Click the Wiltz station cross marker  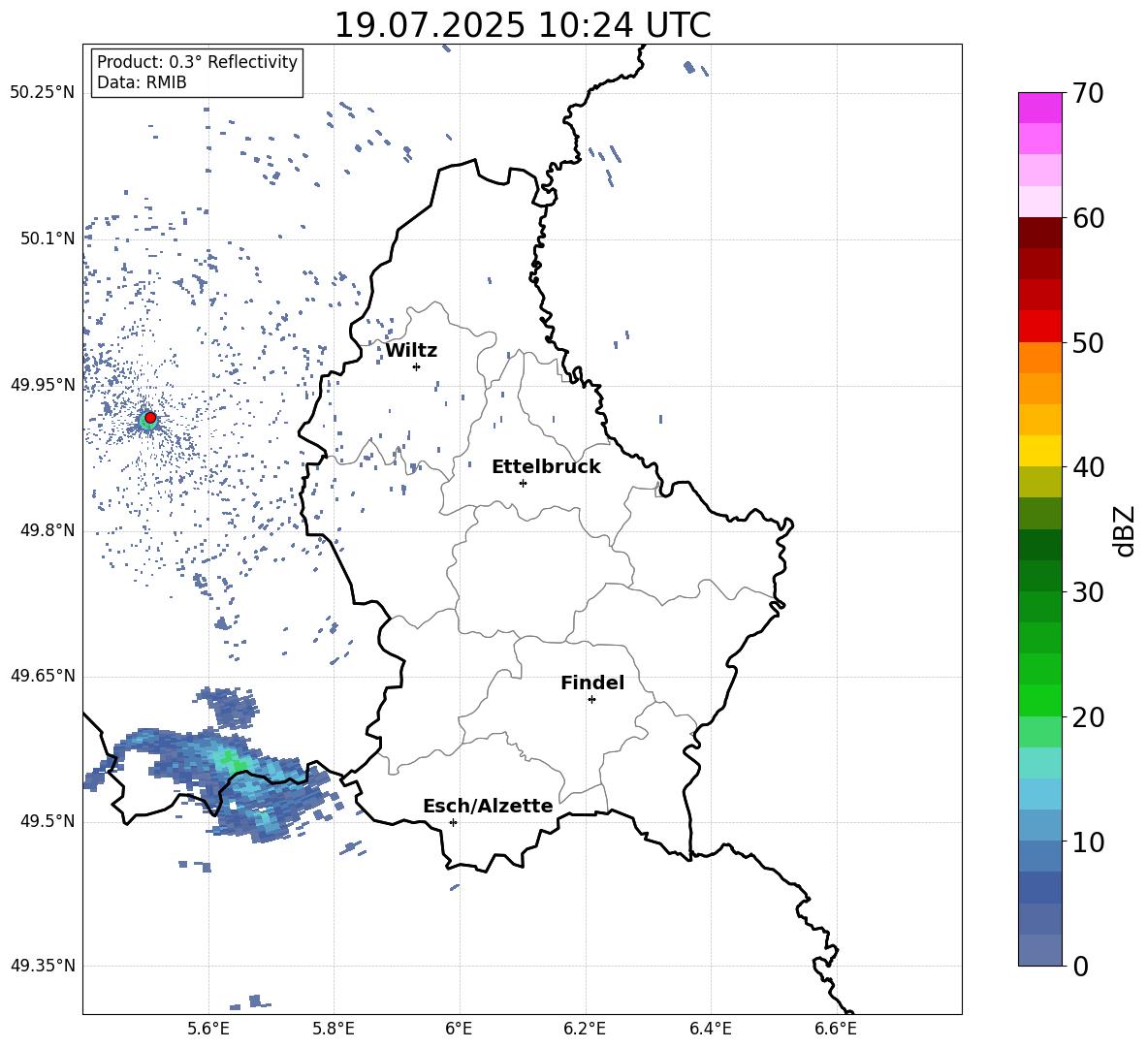click(x=416, y=366)
